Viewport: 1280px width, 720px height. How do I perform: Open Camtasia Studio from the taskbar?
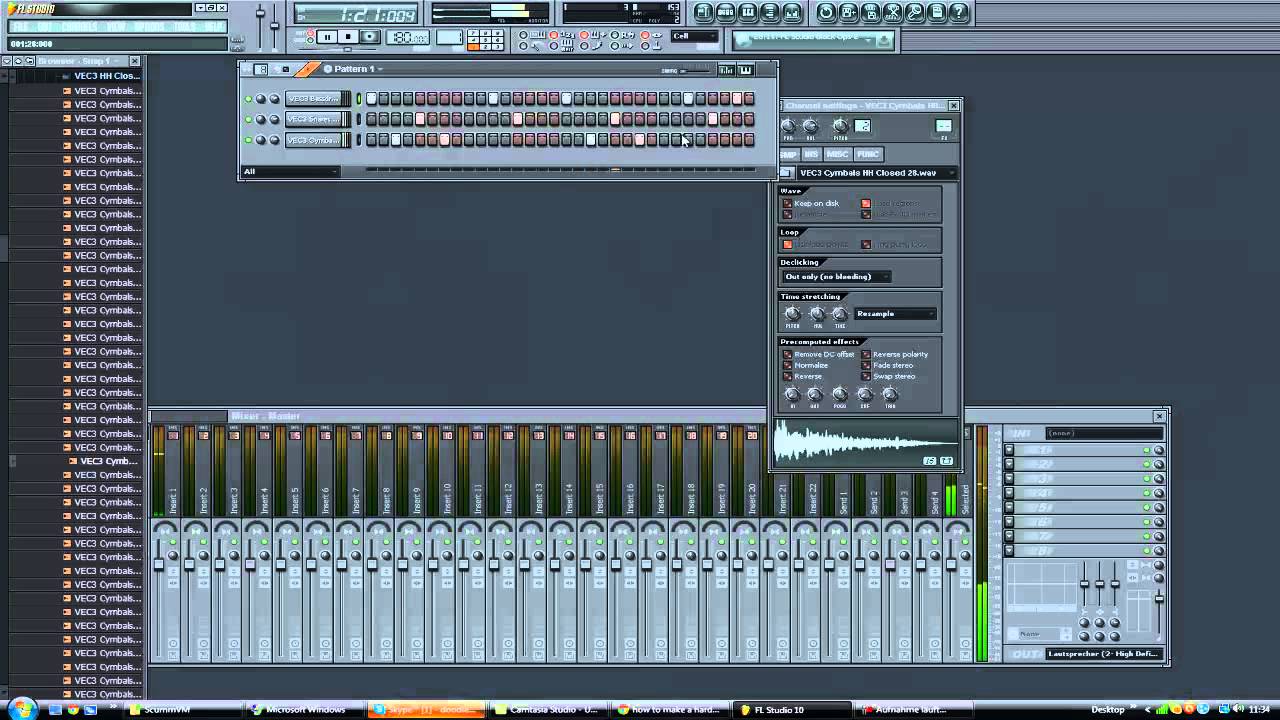click(x=547, y=710)
